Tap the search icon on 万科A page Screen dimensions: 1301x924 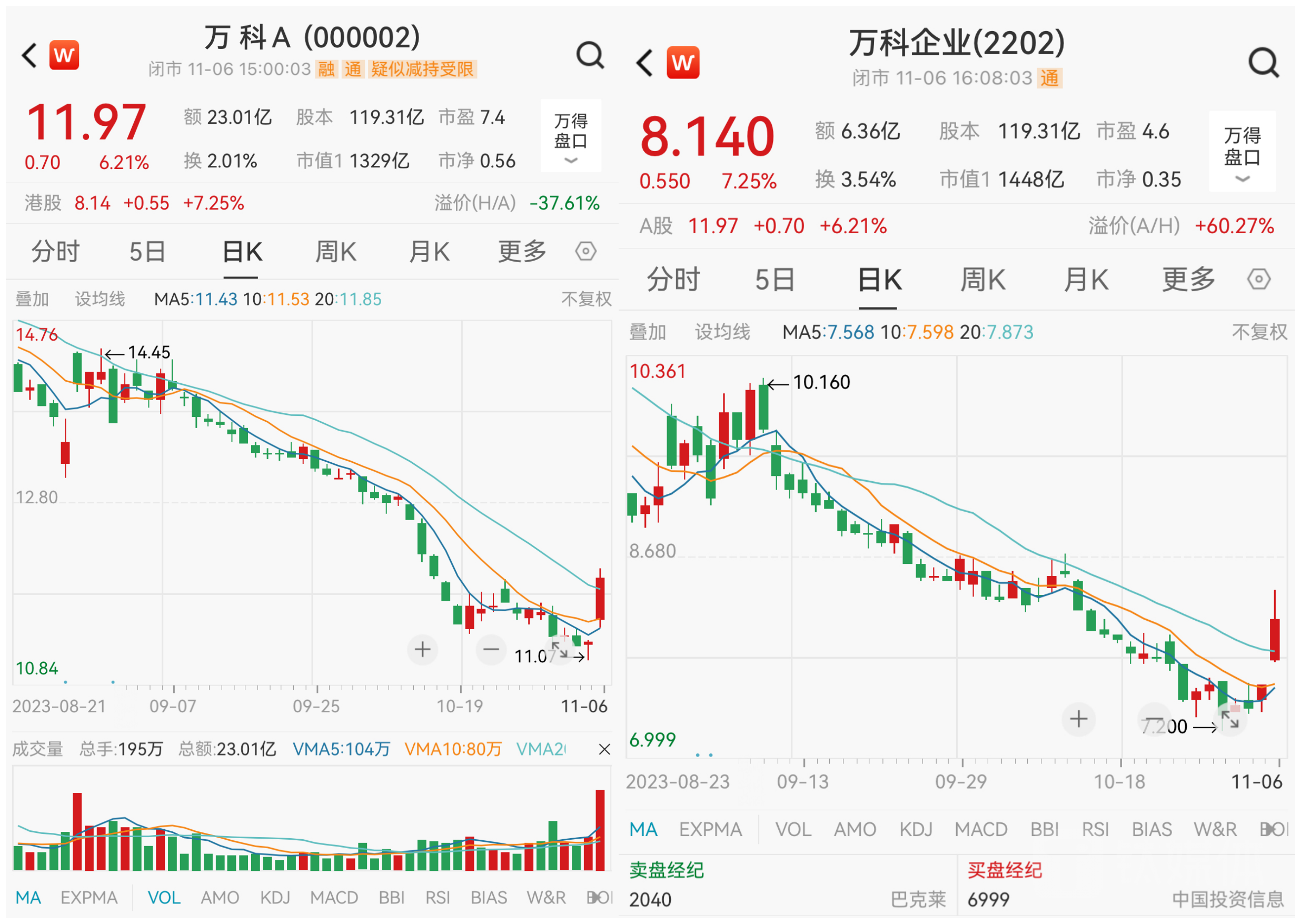click(590, 55)
